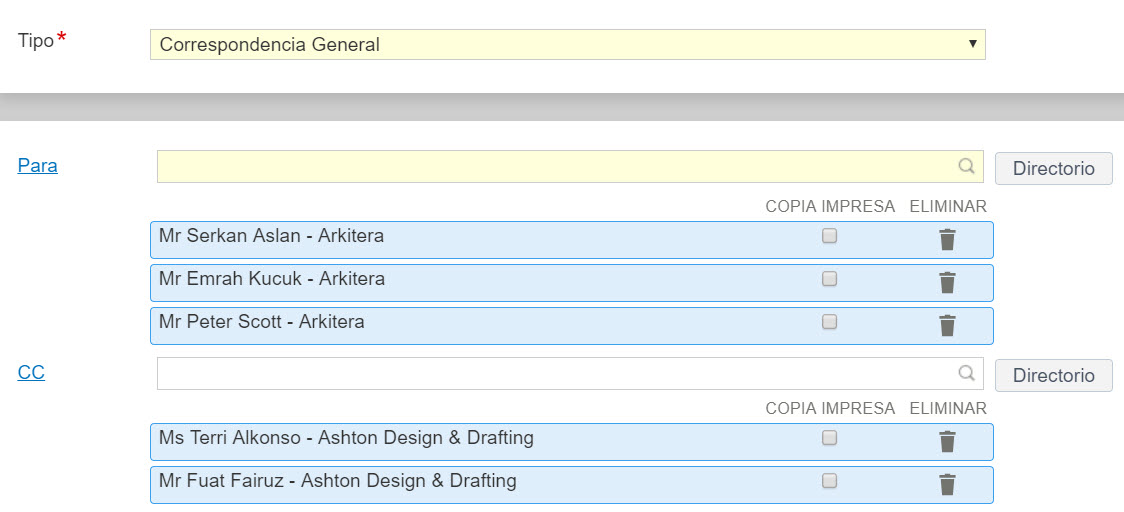This screenshot has width=1124, height=512.
Task: Click search magnifier in CC field
Action: [x=966, y=373]
